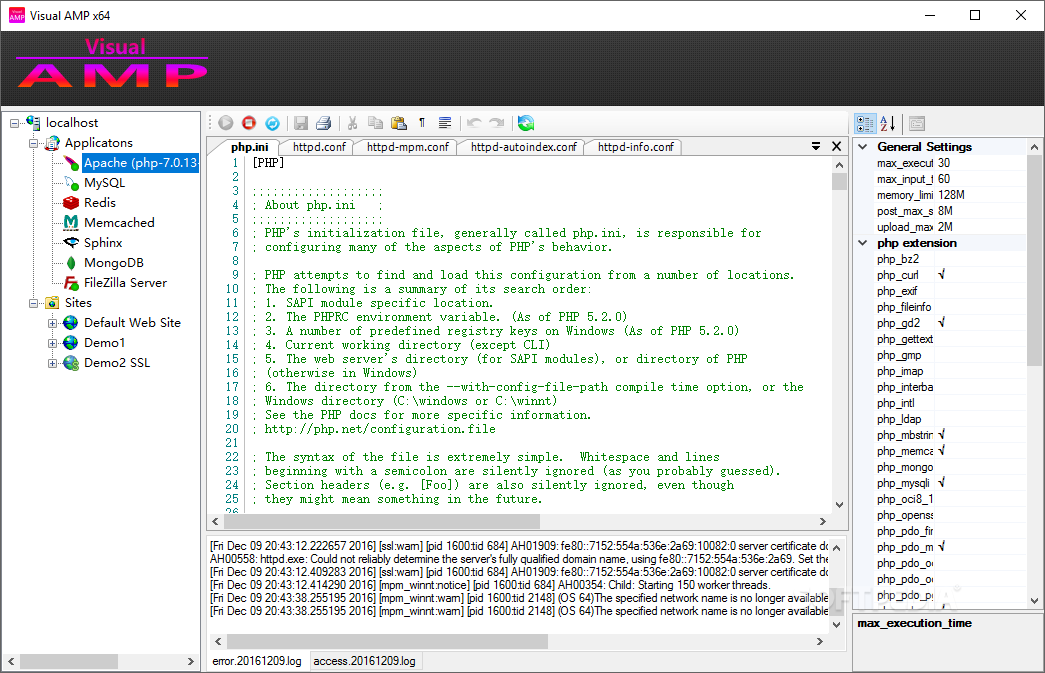The image size is (1045, 673).
Task: Click the Redo arrow icon
Action: tap(497, 123)
